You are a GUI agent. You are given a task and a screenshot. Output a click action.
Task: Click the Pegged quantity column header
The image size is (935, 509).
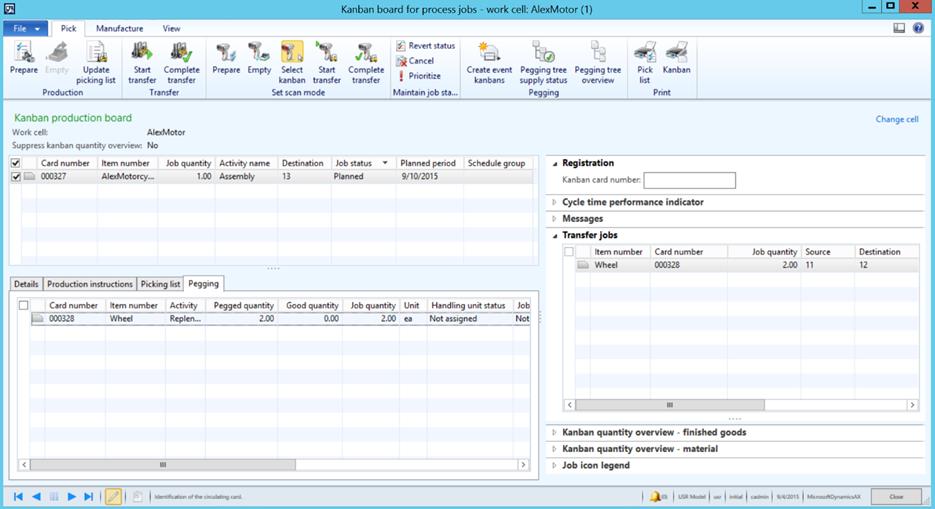(242, 305)
